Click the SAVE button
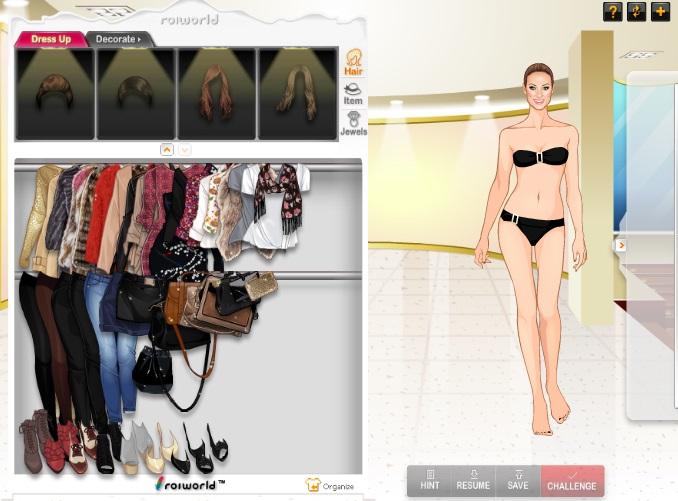The image size is (678, 501). (518, 480)
